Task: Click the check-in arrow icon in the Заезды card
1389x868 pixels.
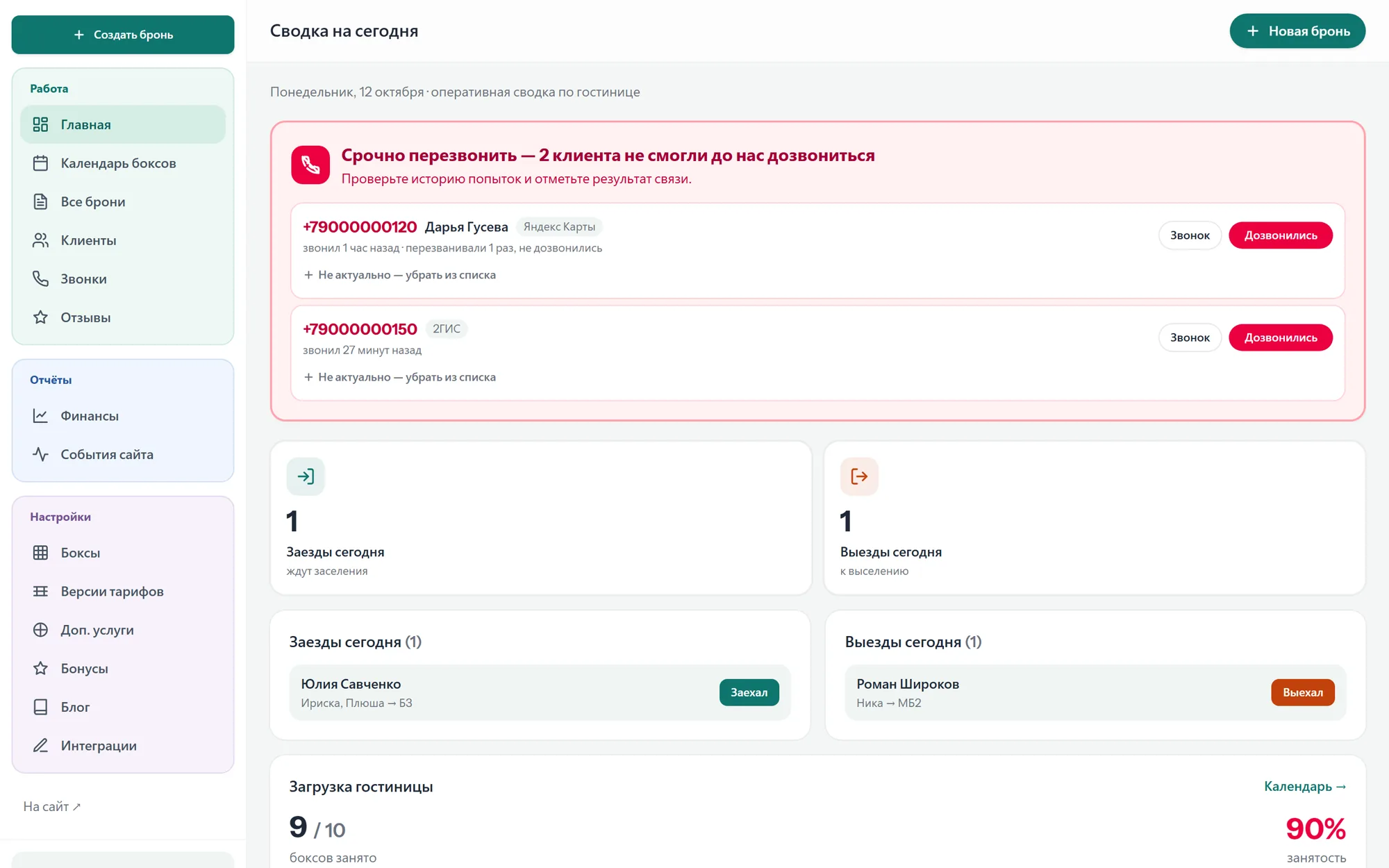Action: 306,476
